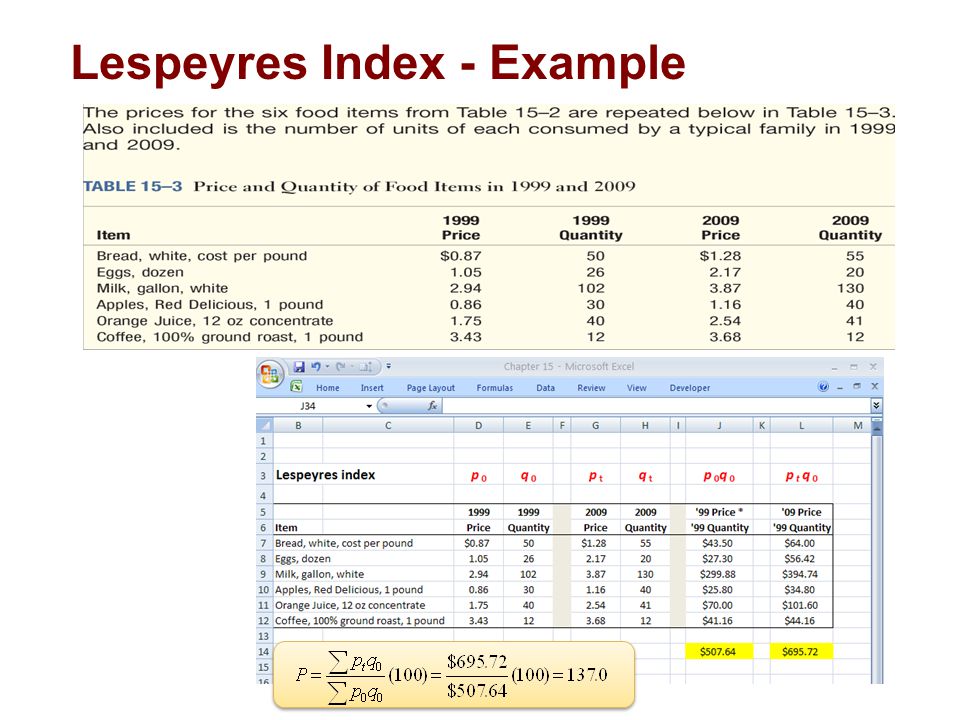Click the $43.50 cell in Excel
960x720 pixels.
pos(718,543)
